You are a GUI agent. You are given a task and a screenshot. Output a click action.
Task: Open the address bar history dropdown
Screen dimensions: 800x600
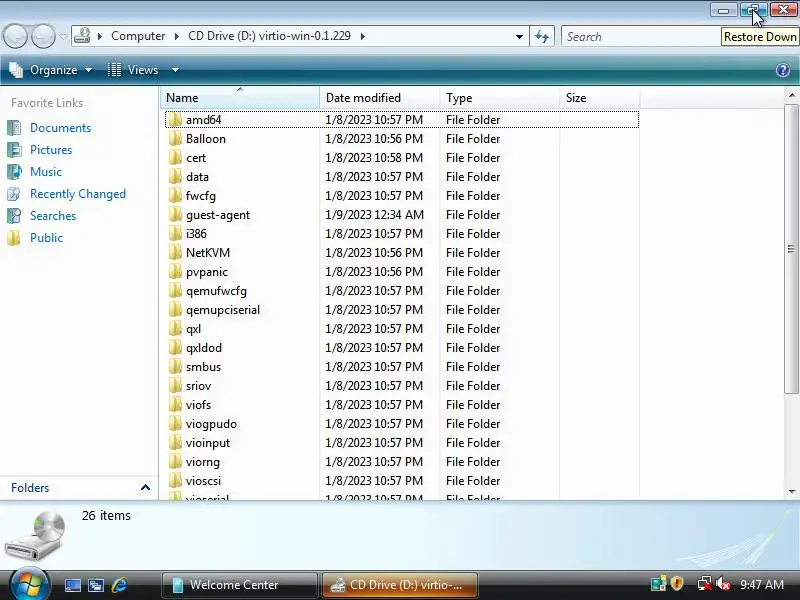pos(519,37)
